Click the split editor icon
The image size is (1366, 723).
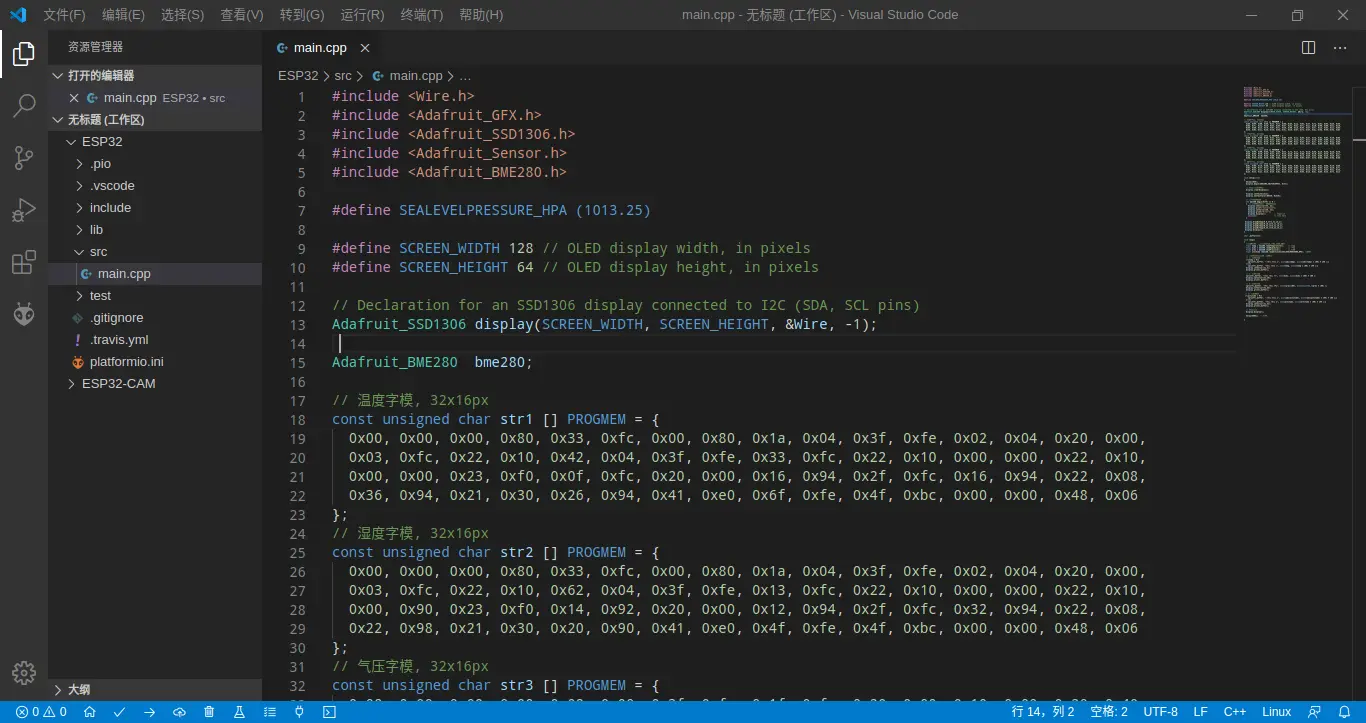(1308, 47)
